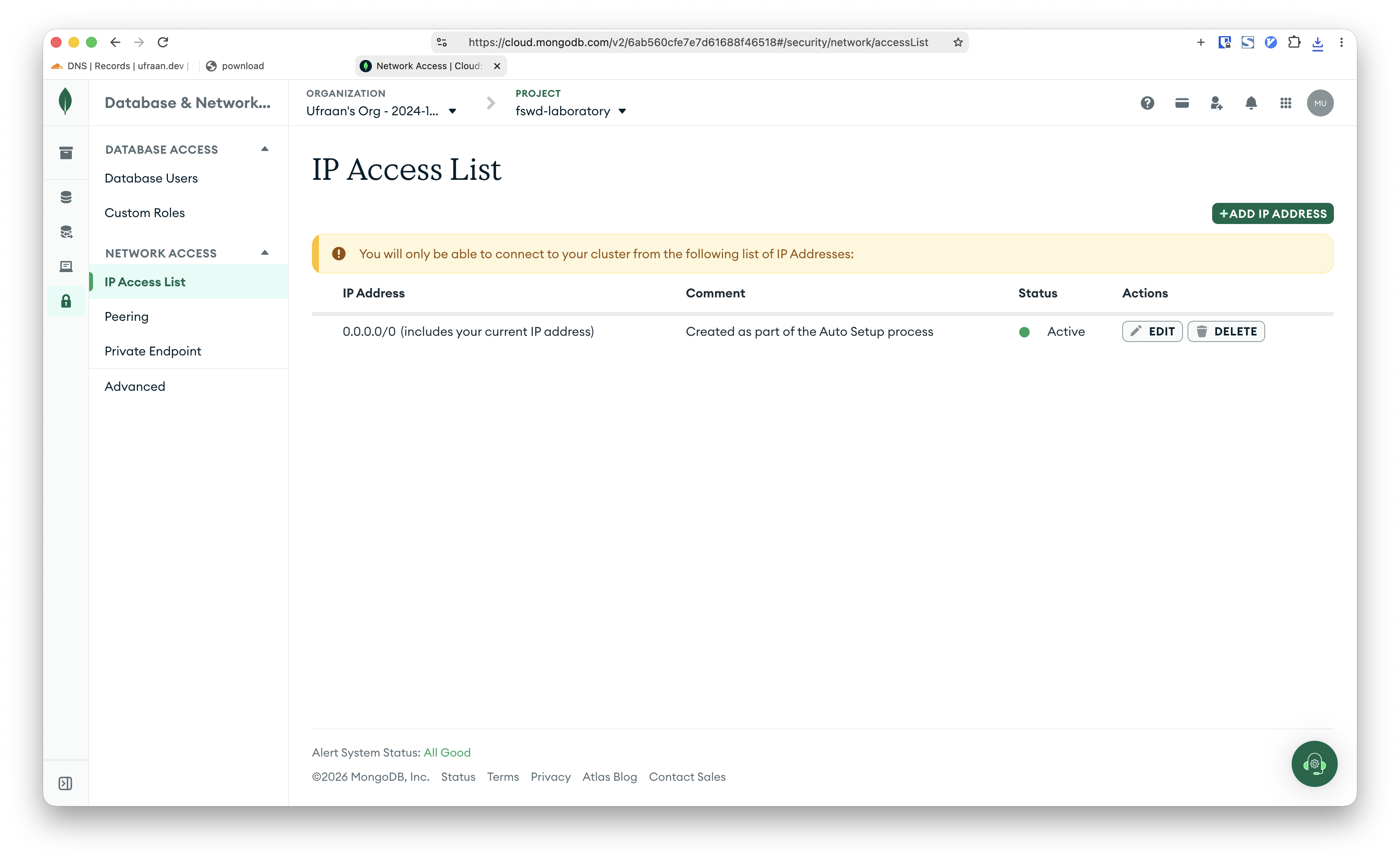Open the fourth sidebar screen icon
Image resolution: width=1400 pixels, height=863 pixels.
click(x=66, y=267)
